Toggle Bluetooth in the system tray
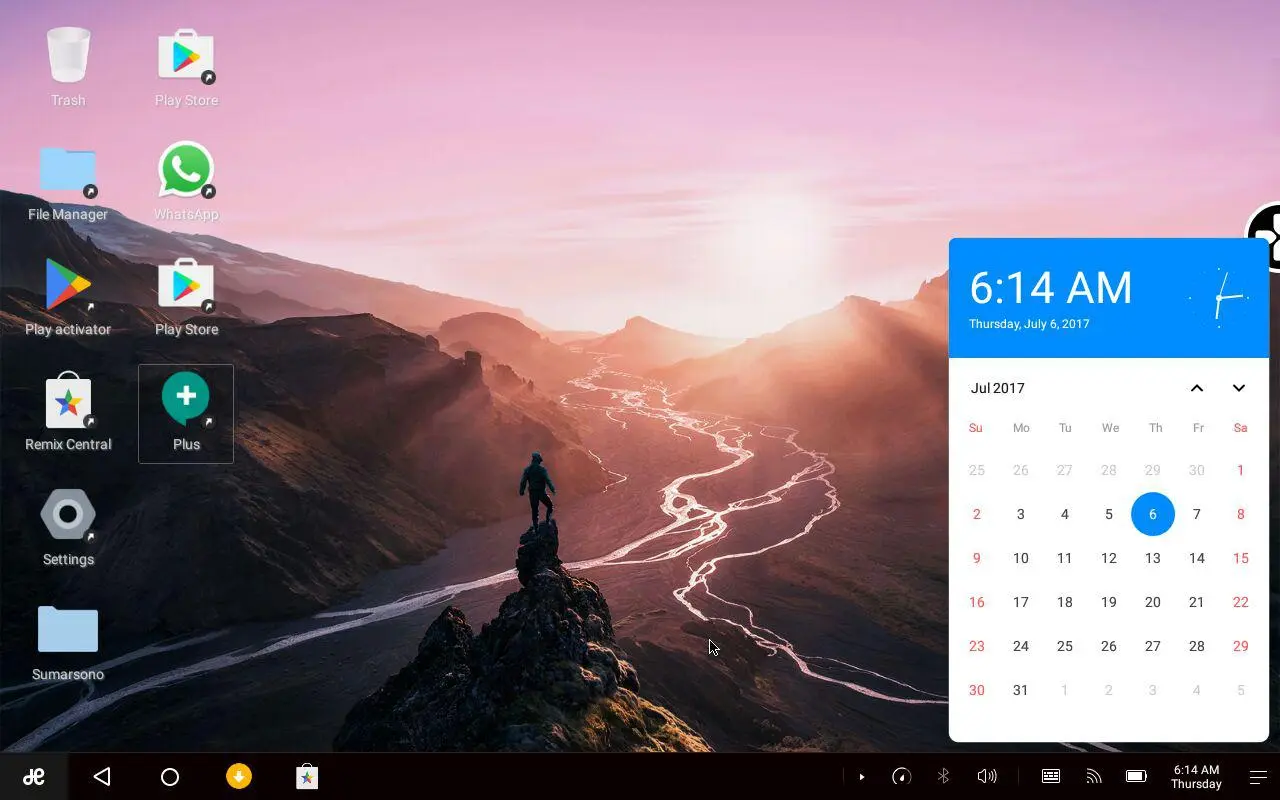Viewport: 1280px width, 800px height. [943, 776]
